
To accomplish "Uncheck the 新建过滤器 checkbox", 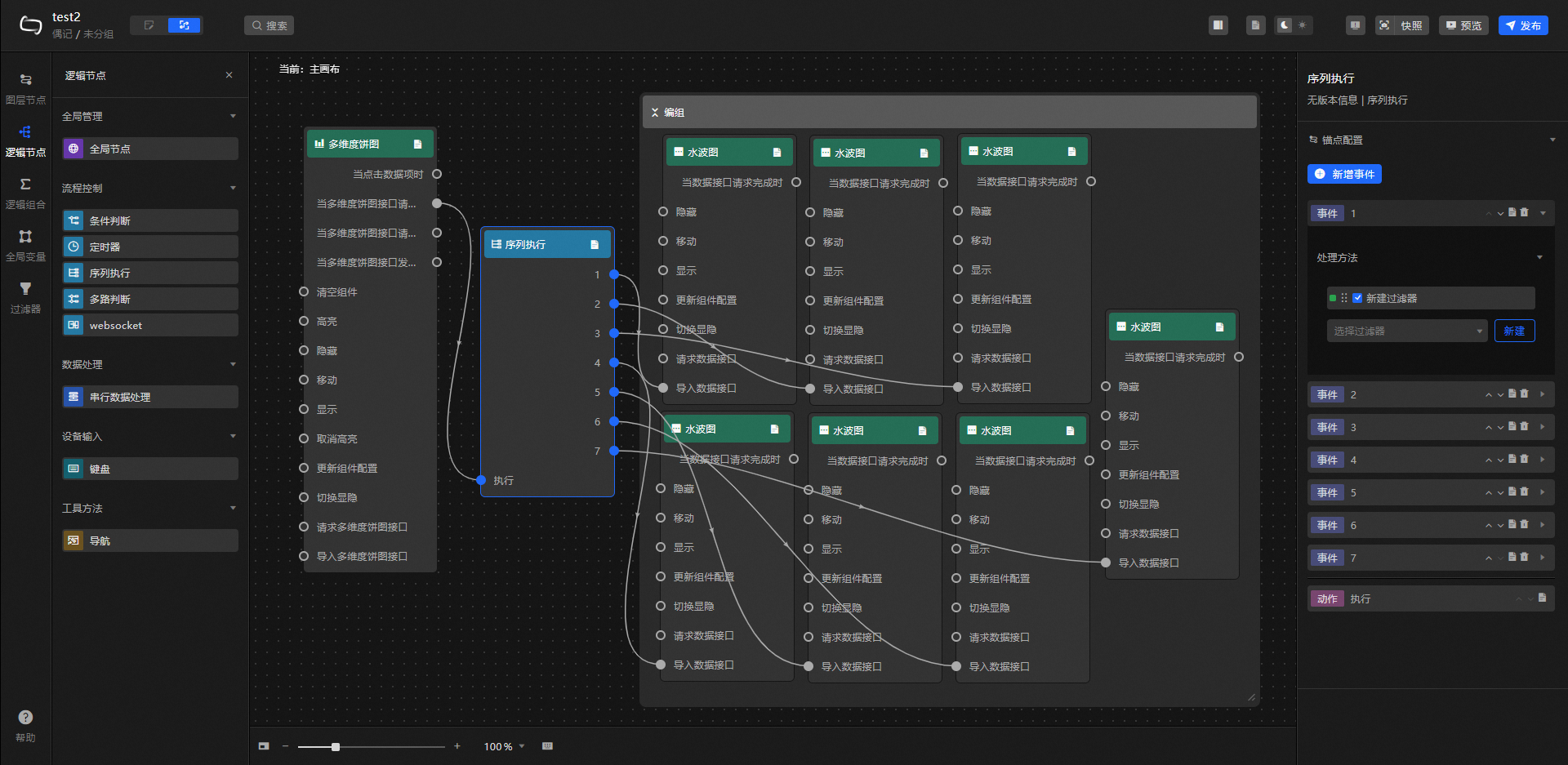I will [x=1357, y=298].
